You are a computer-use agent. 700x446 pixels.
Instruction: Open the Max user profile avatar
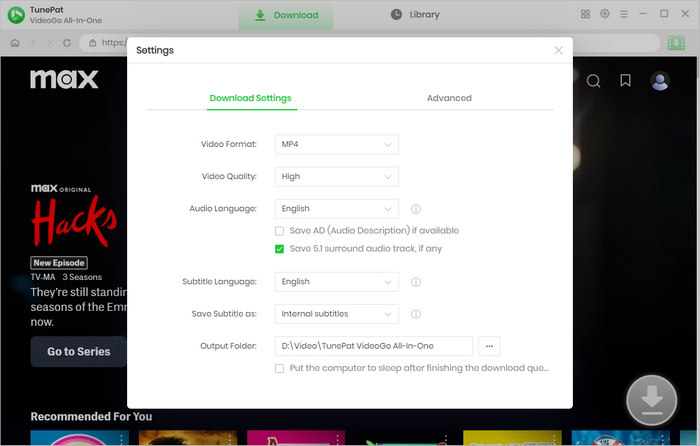click(660, 81)
